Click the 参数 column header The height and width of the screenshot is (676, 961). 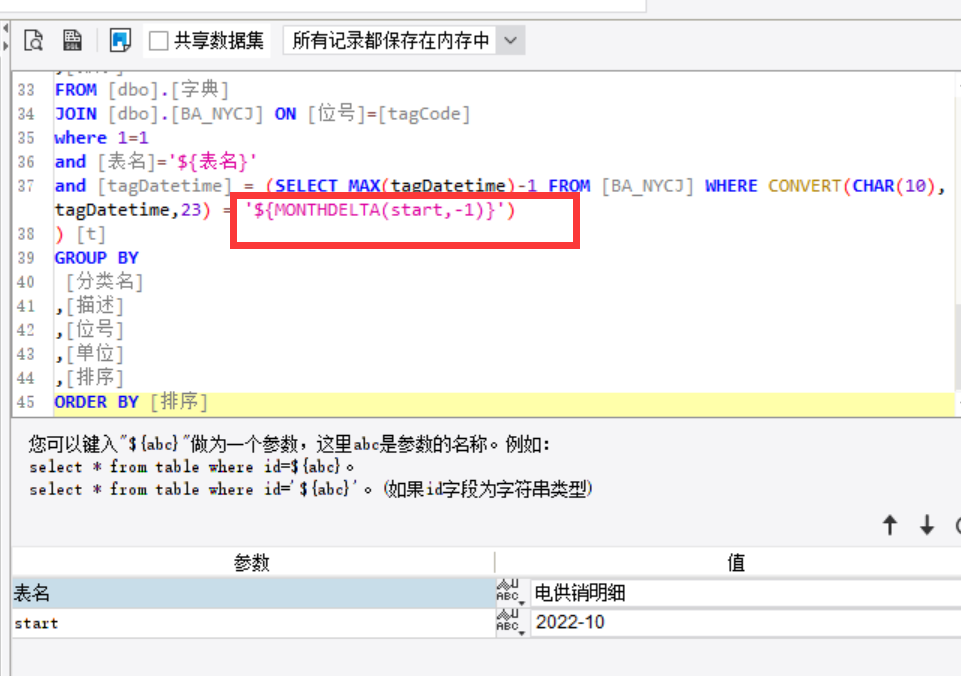coord(252,562)
